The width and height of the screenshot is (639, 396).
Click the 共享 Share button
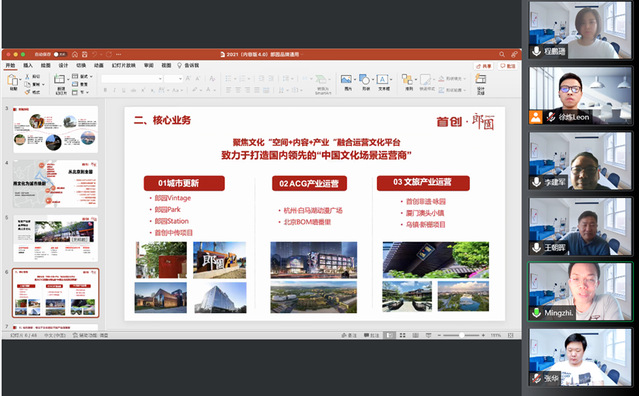[x=484, y=66]
